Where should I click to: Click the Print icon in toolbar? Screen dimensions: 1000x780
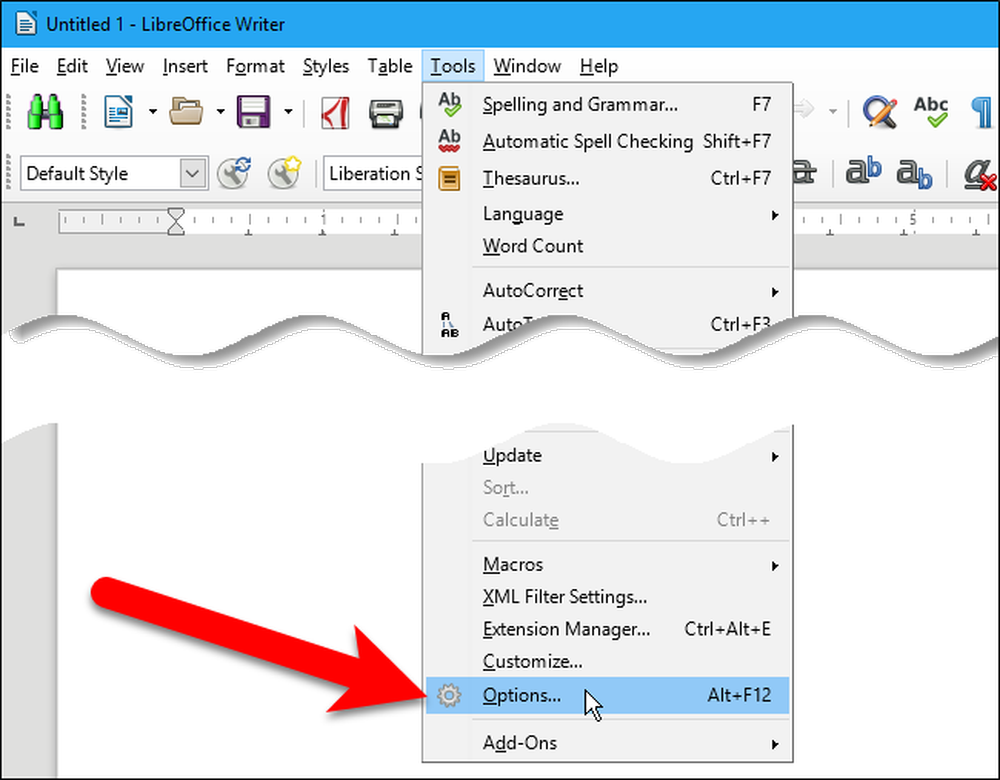386,114
